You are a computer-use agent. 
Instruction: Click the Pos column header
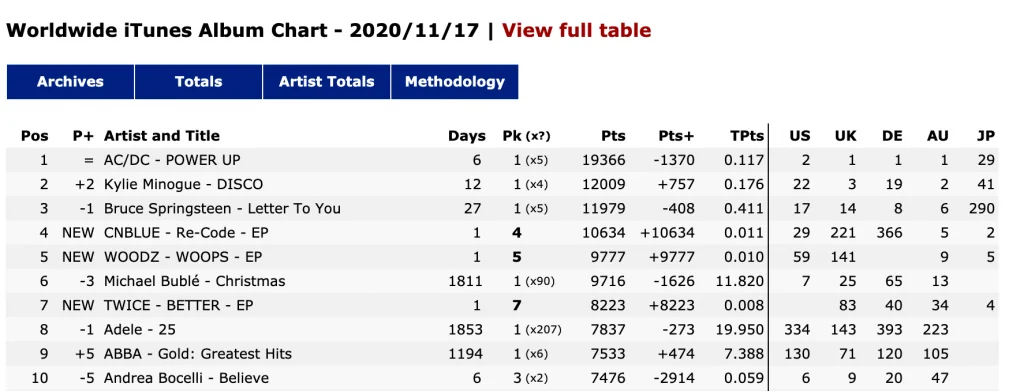pyautogui.click(x=35, y=136)
